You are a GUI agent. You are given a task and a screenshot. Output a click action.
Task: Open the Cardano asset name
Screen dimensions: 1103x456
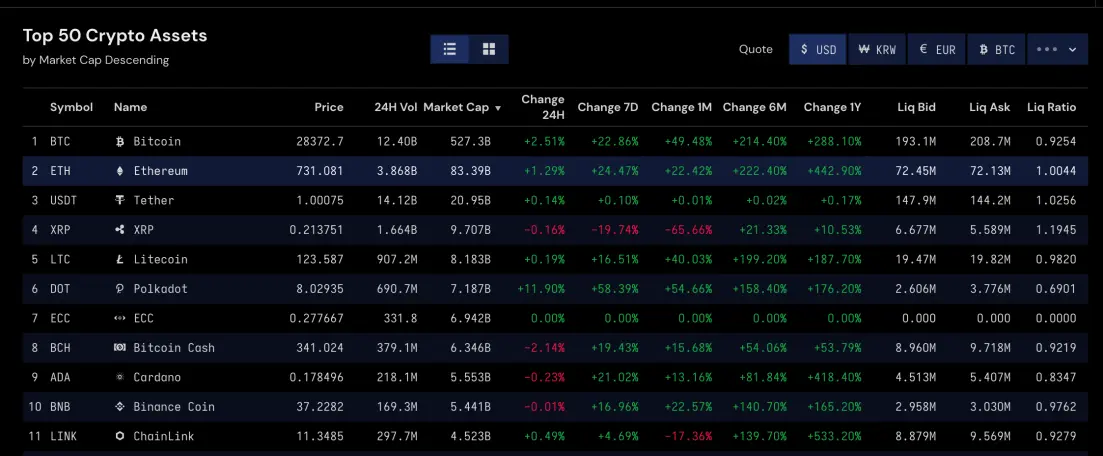157,378
